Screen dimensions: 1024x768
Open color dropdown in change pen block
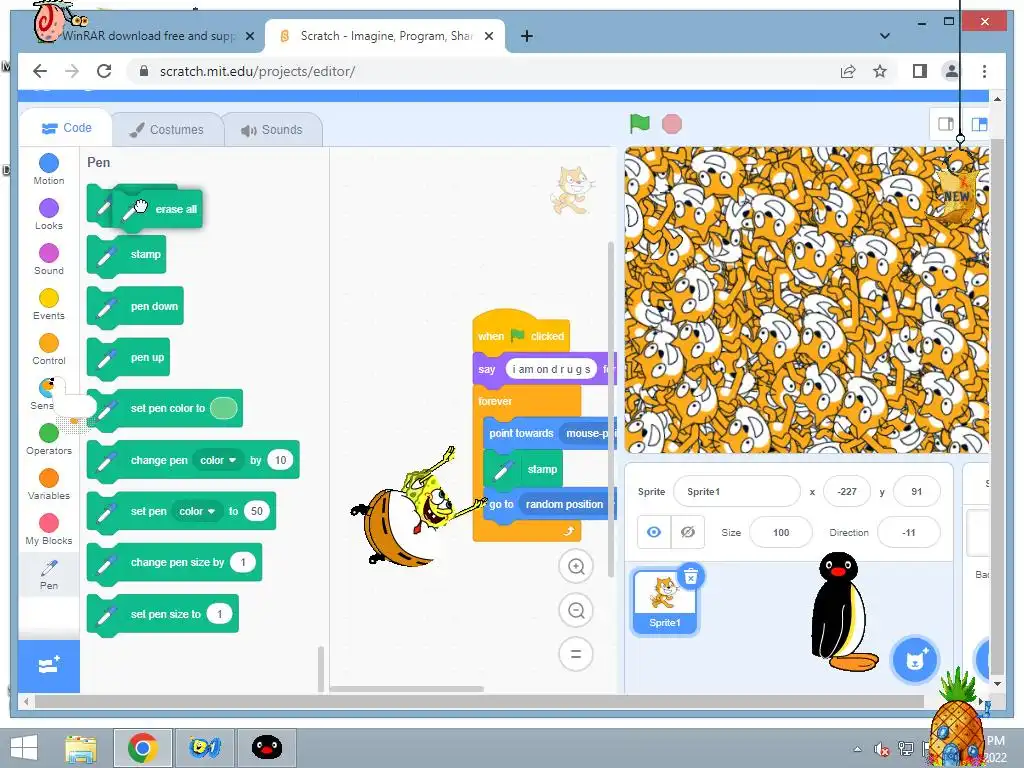coord(218,460)
